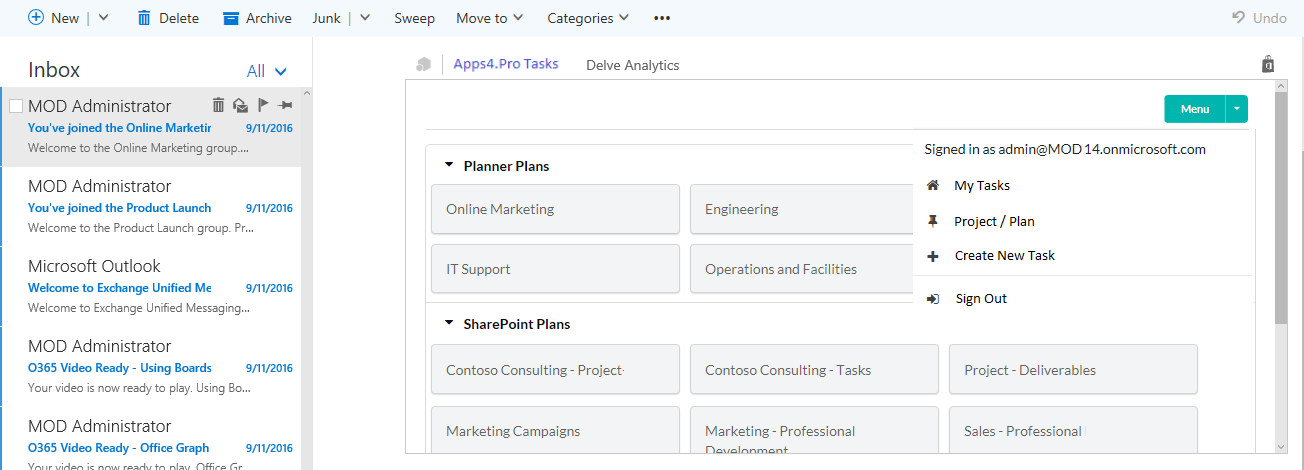The image size is (1304, 470).
Task: Open the more actions ellipsis menu
Action: 662,18
